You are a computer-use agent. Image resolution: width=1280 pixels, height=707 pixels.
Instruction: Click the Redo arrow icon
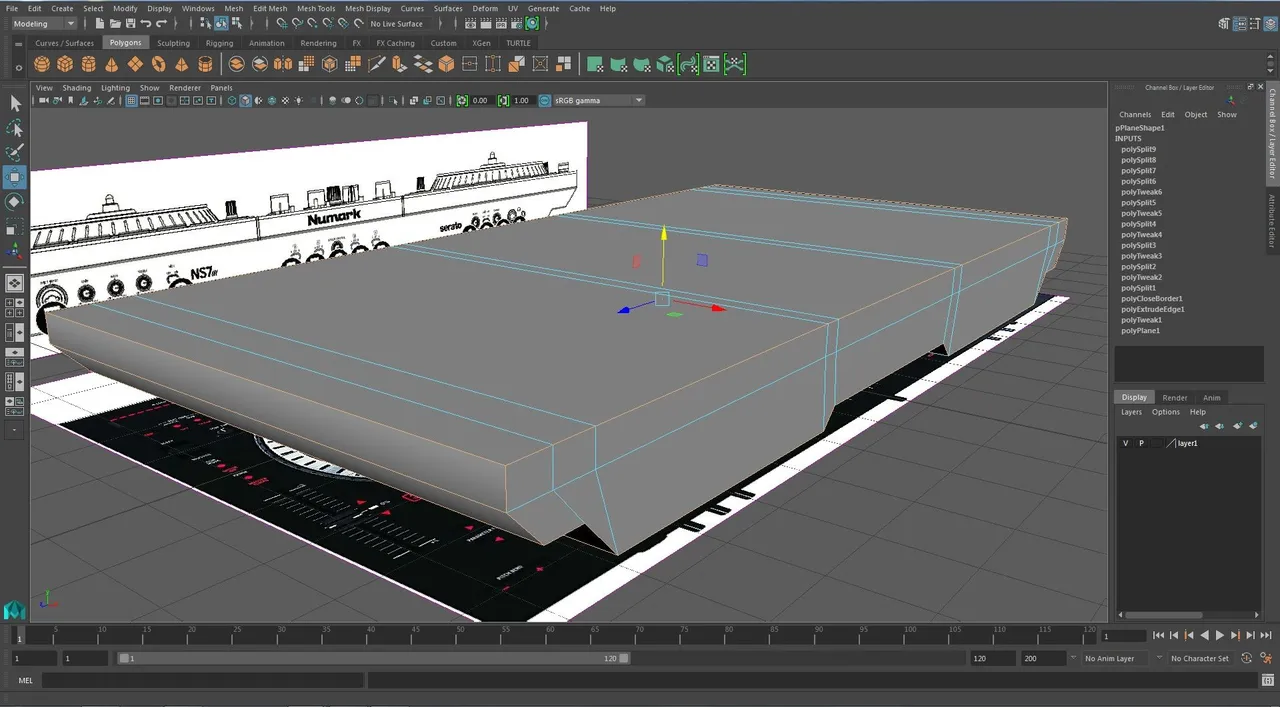pos(161,23)
